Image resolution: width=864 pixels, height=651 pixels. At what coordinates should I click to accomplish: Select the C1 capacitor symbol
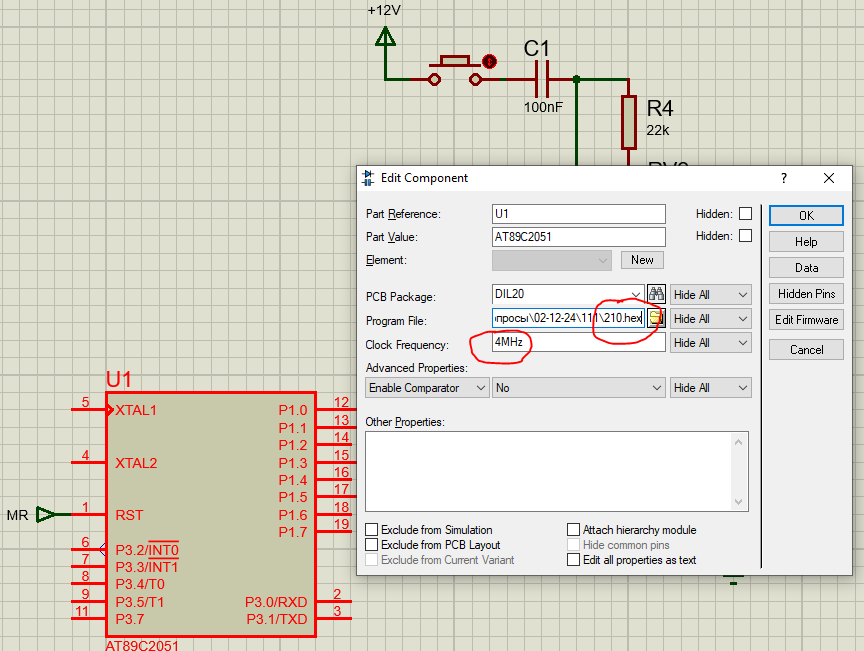click(542, 79)
